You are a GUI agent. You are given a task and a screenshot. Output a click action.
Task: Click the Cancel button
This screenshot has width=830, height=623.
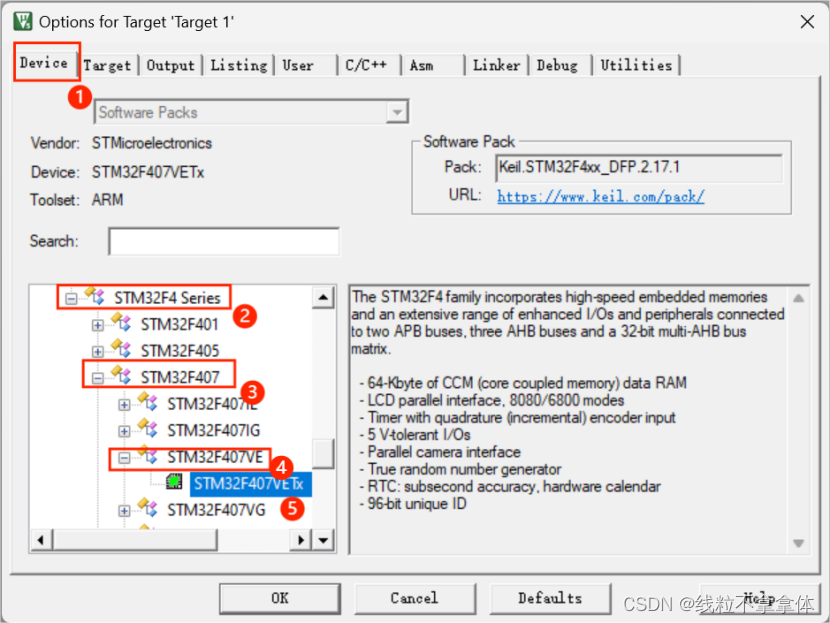414,599
